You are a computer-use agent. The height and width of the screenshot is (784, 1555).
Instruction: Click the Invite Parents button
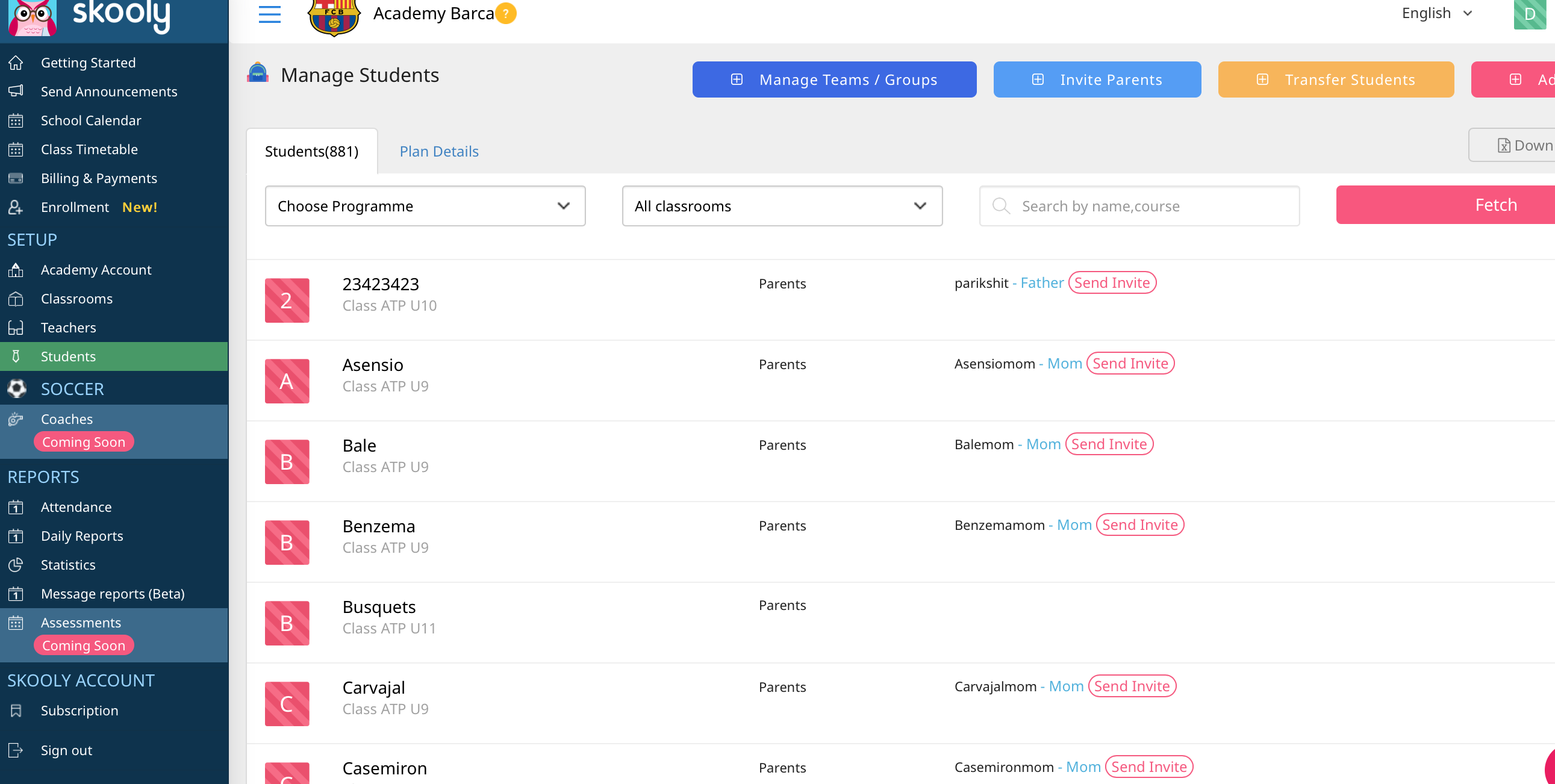(x=1097, y=79)
